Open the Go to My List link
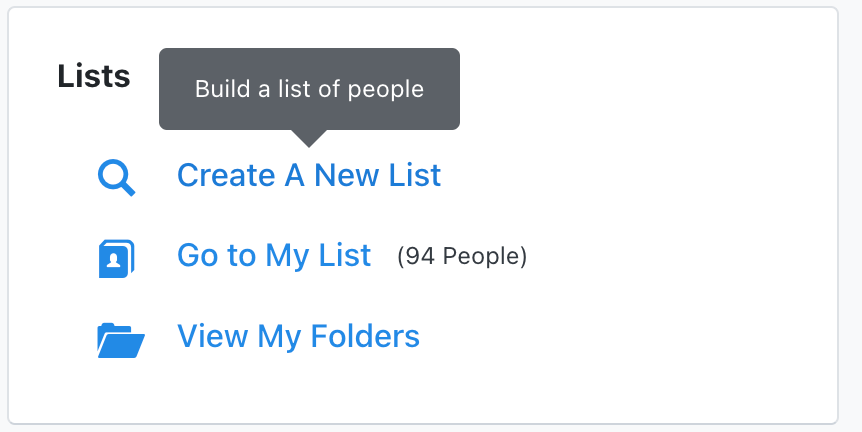This screenshot has width=862, height=432. (274, 256)
